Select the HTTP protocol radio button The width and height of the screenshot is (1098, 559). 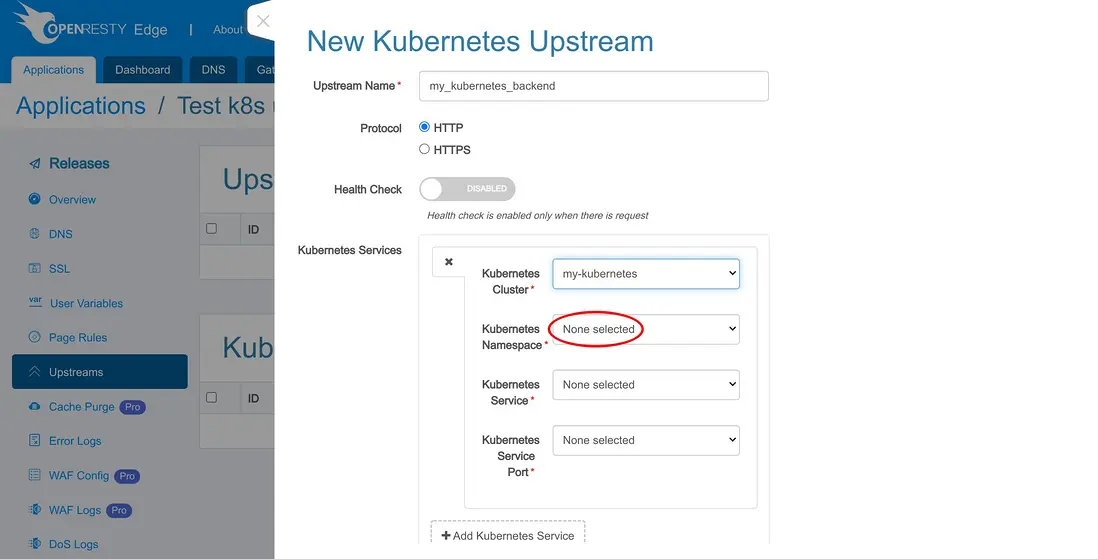point(425,127)
